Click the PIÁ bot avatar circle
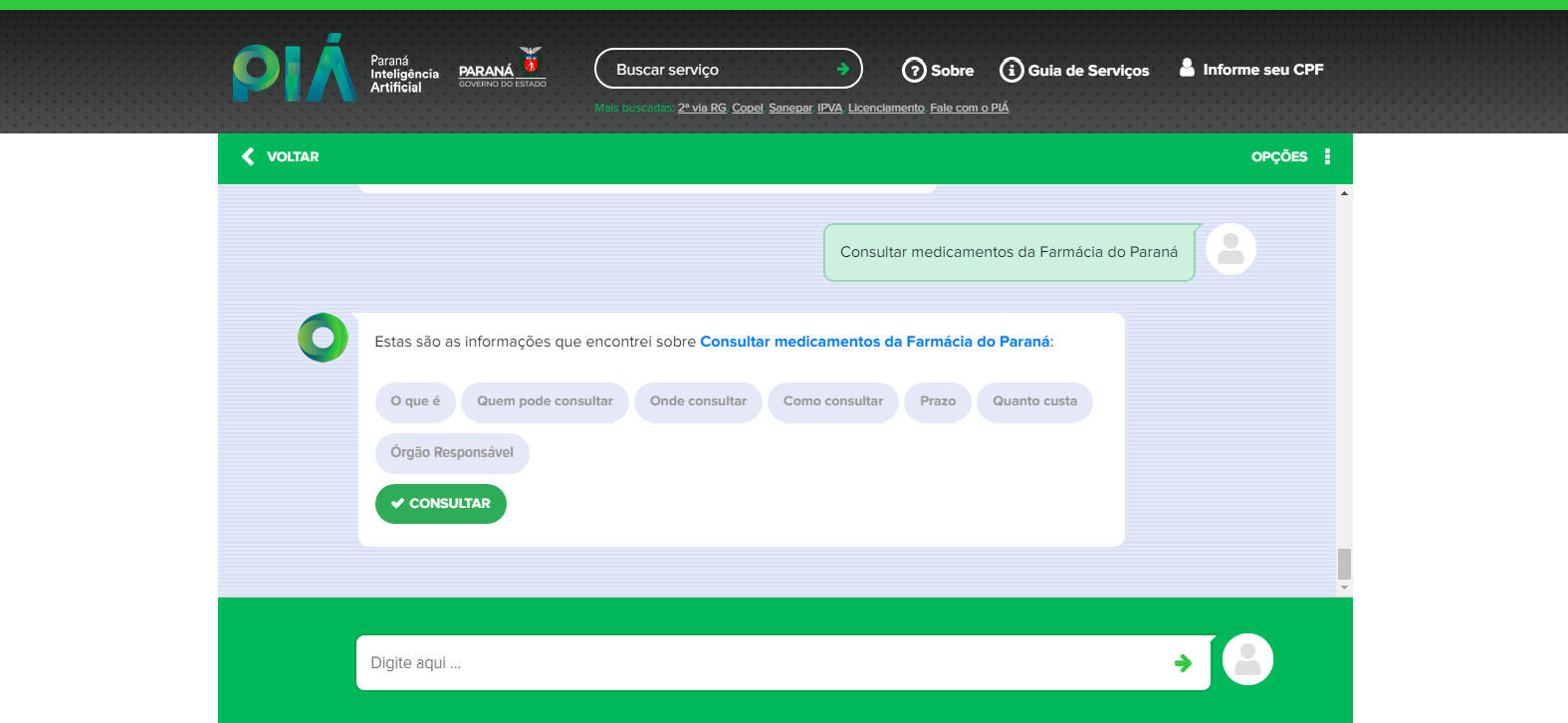1568x723 pixels. click(323, 338)
